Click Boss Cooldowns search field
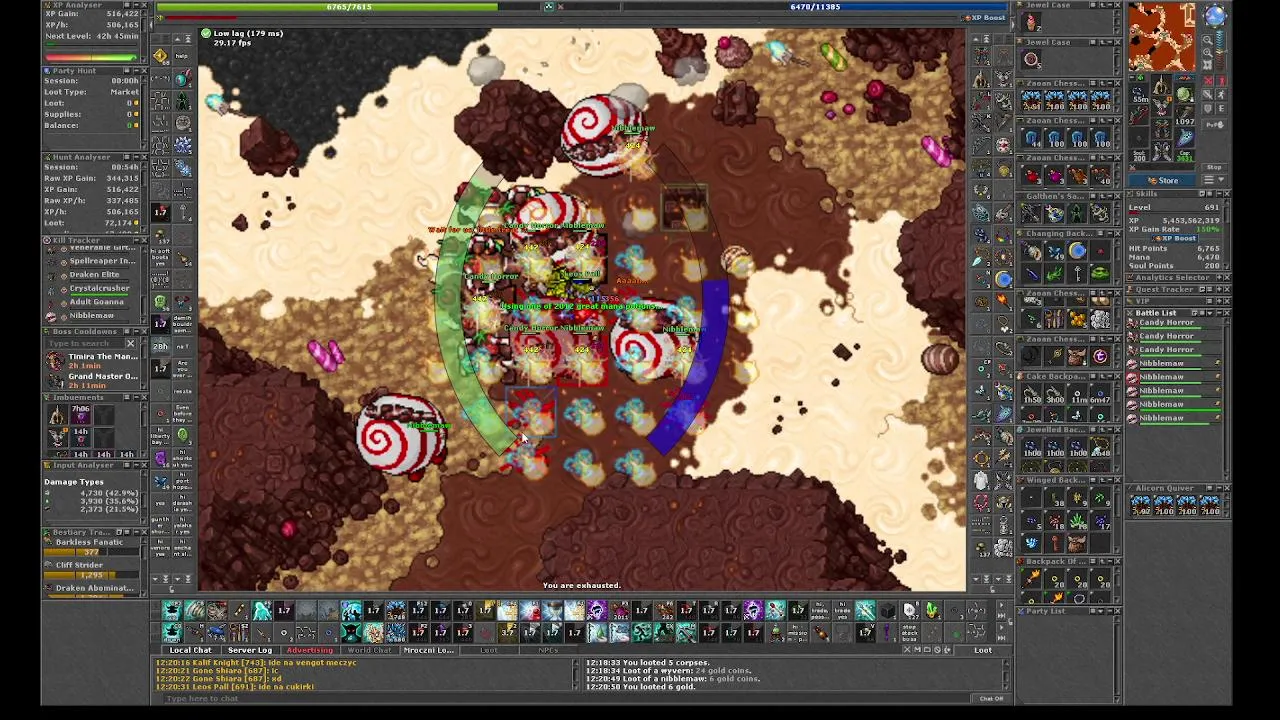 [x=86, y=343]
